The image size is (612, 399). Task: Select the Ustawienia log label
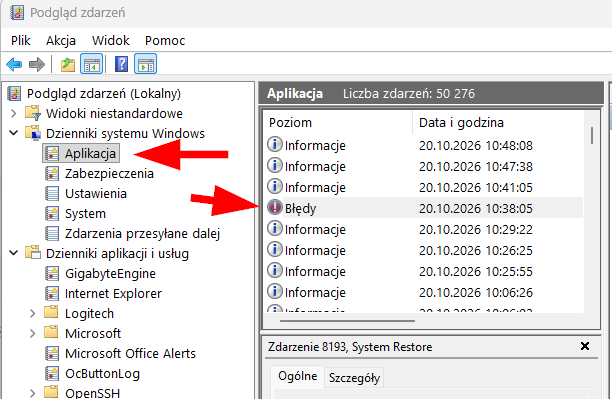click(x=96, y=194)
